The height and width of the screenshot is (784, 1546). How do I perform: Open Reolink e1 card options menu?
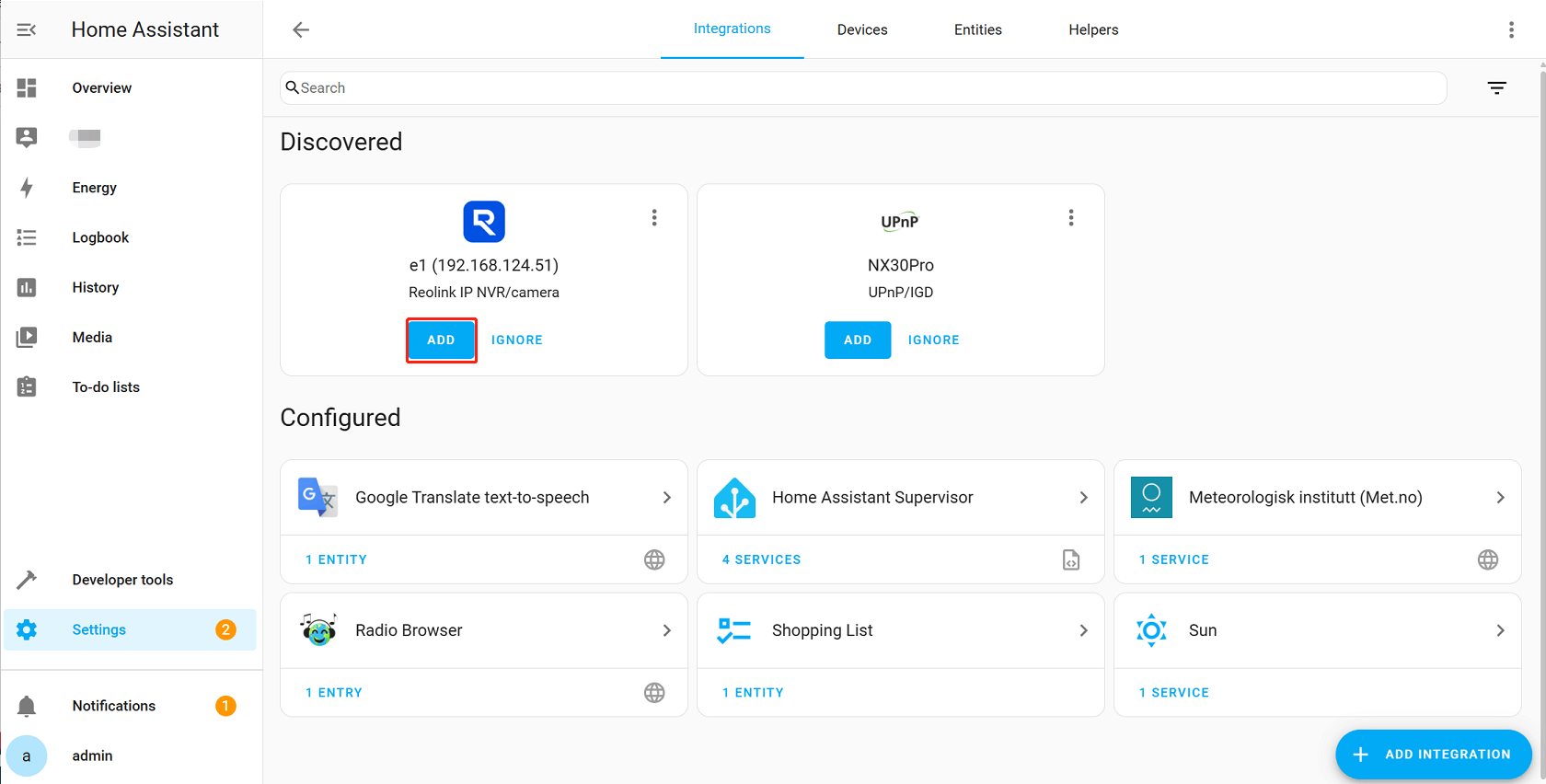[x=654, y=217]
